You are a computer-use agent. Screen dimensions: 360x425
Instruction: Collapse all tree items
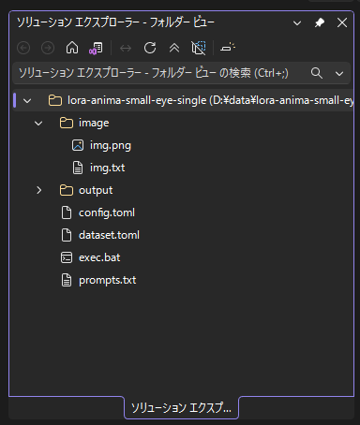click(x=174, y=48)
